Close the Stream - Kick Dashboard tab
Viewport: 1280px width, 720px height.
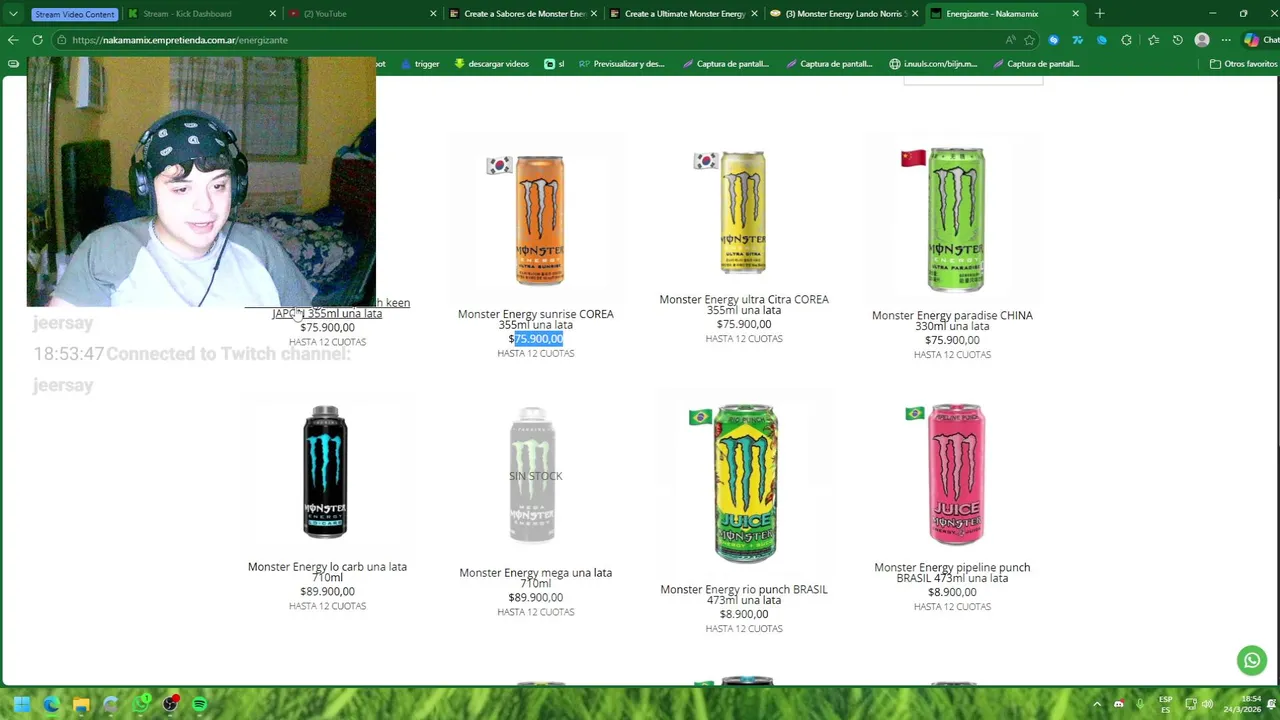[x=272, y=14]
